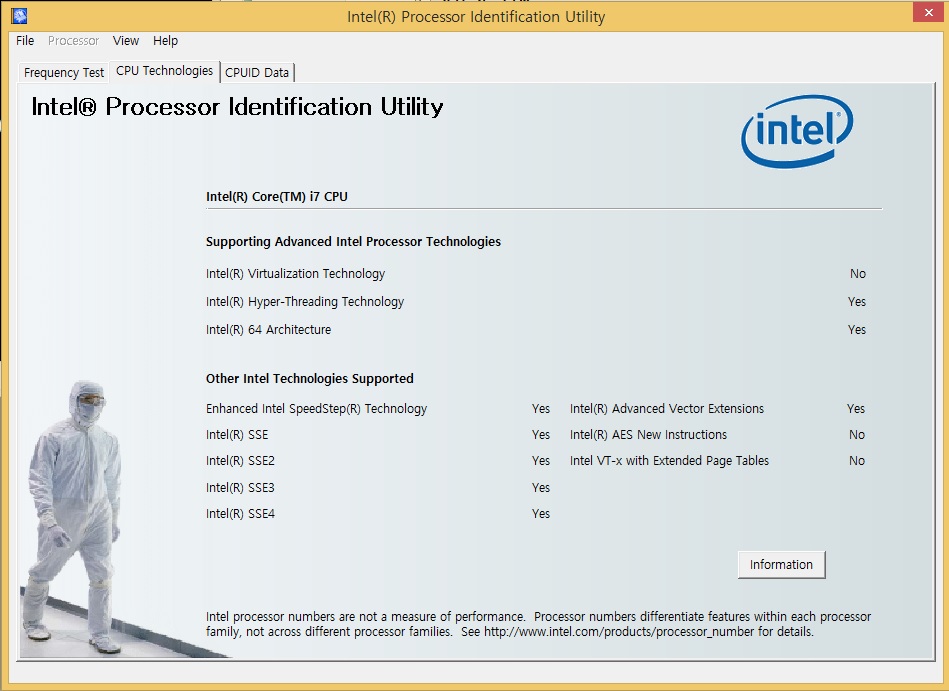Switch to the Frequency Test tab

(x=64, y=73)
